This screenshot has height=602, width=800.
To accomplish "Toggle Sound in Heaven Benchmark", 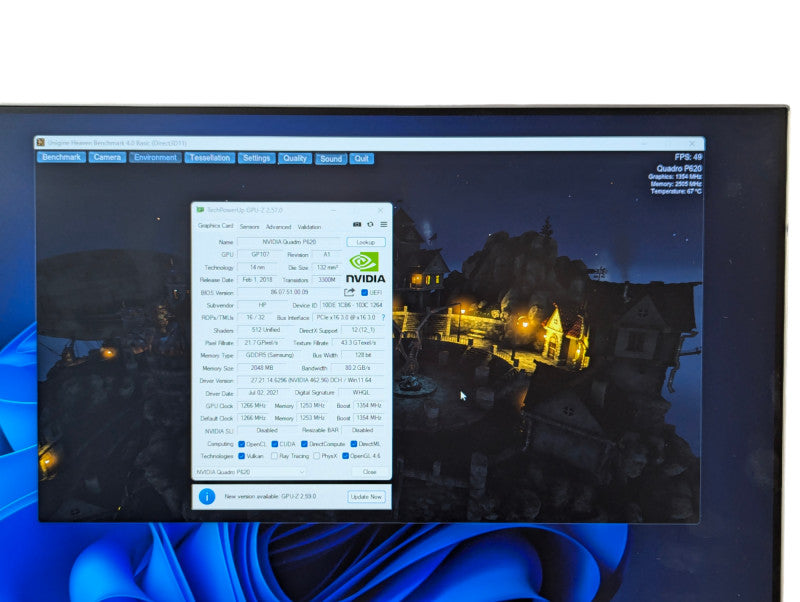I will [331, 159].
